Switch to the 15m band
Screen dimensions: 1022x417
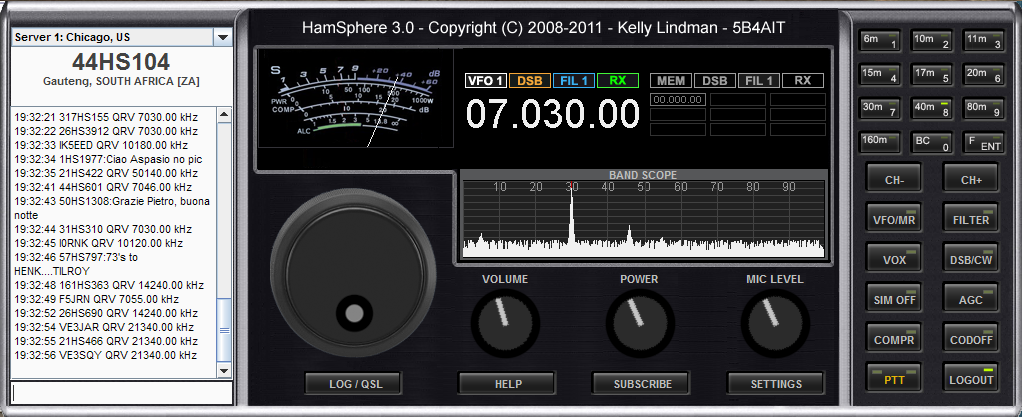[880, 74]
